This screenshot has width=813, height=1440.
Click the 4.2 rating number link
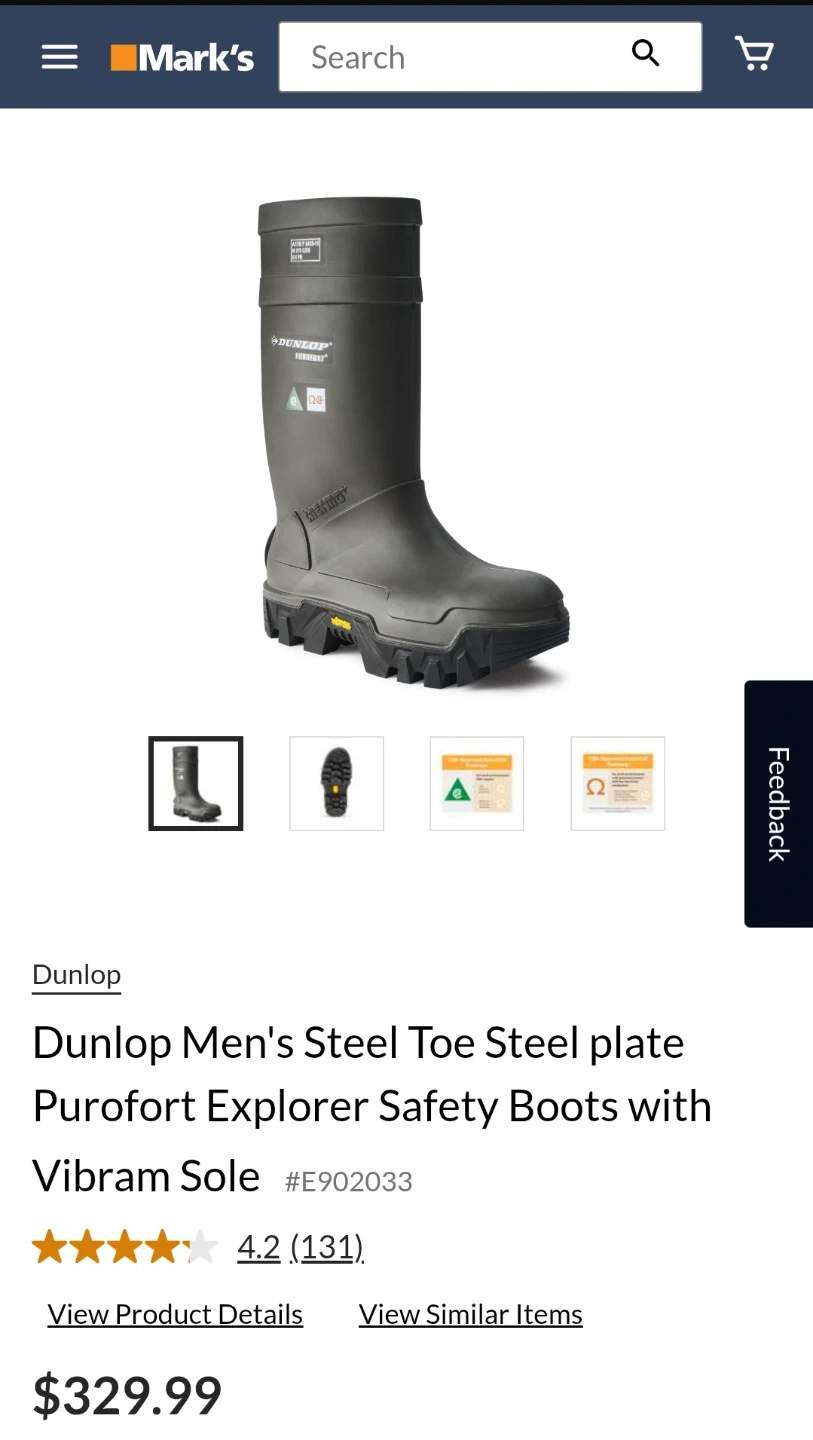pyautogui.click(x=259, y=1247)
